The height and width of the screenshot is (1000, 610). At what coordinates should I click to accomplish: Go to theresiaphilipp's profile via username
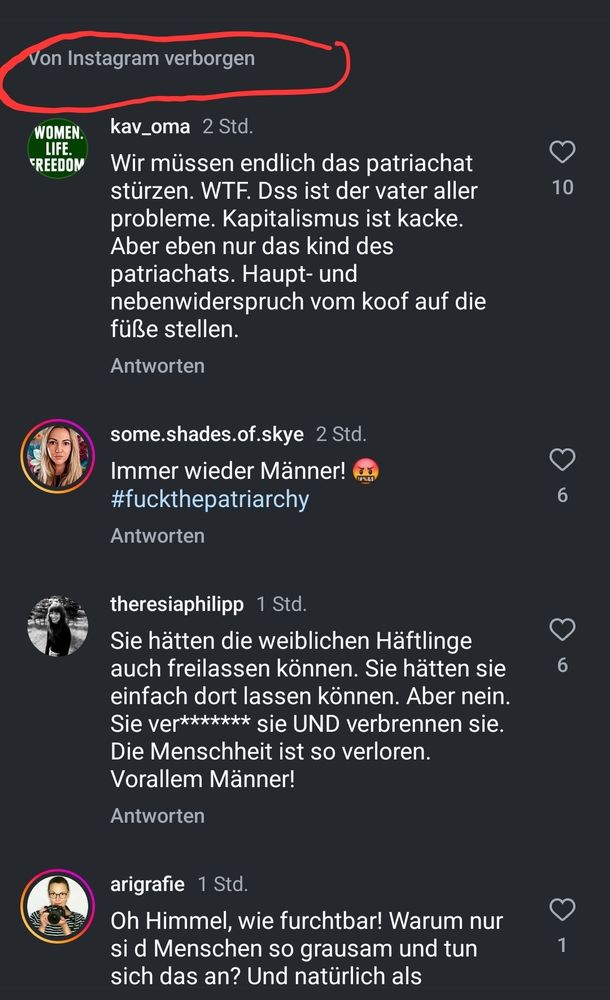177,604
